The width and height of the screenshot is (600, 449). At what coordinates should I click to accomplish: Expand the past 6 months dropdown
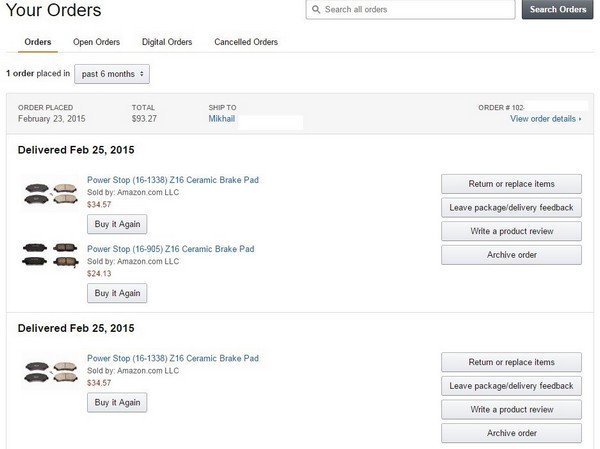pos(112,74)
